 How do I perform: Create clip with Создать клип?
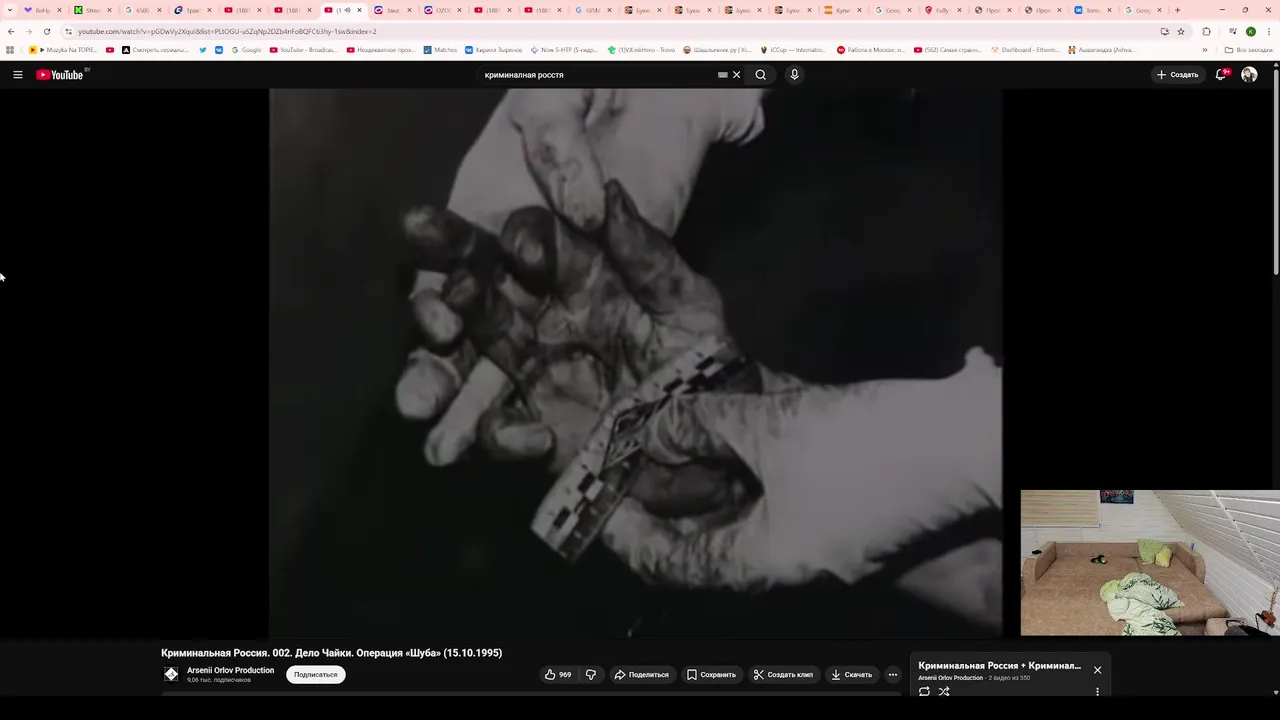[x=783, y=675]
